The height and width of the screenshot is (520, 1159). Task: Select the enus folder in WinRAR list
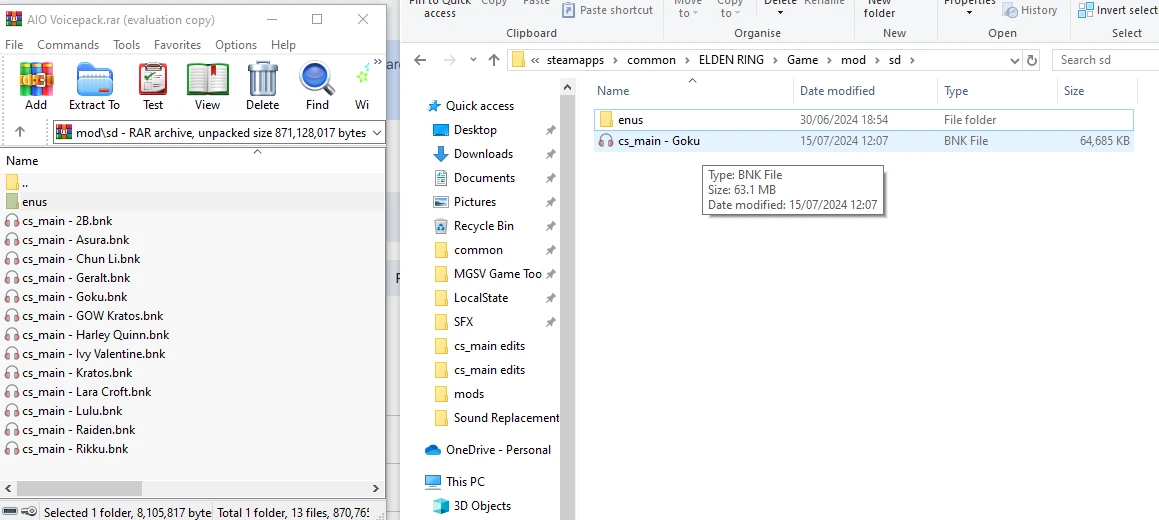click(192, 202)
